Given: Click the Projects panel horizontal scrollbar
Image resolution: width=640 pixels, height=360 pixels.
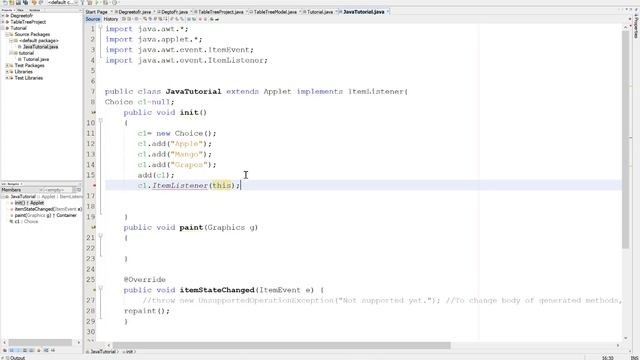Looking at the screenshot, I should (x=40, y=342).
